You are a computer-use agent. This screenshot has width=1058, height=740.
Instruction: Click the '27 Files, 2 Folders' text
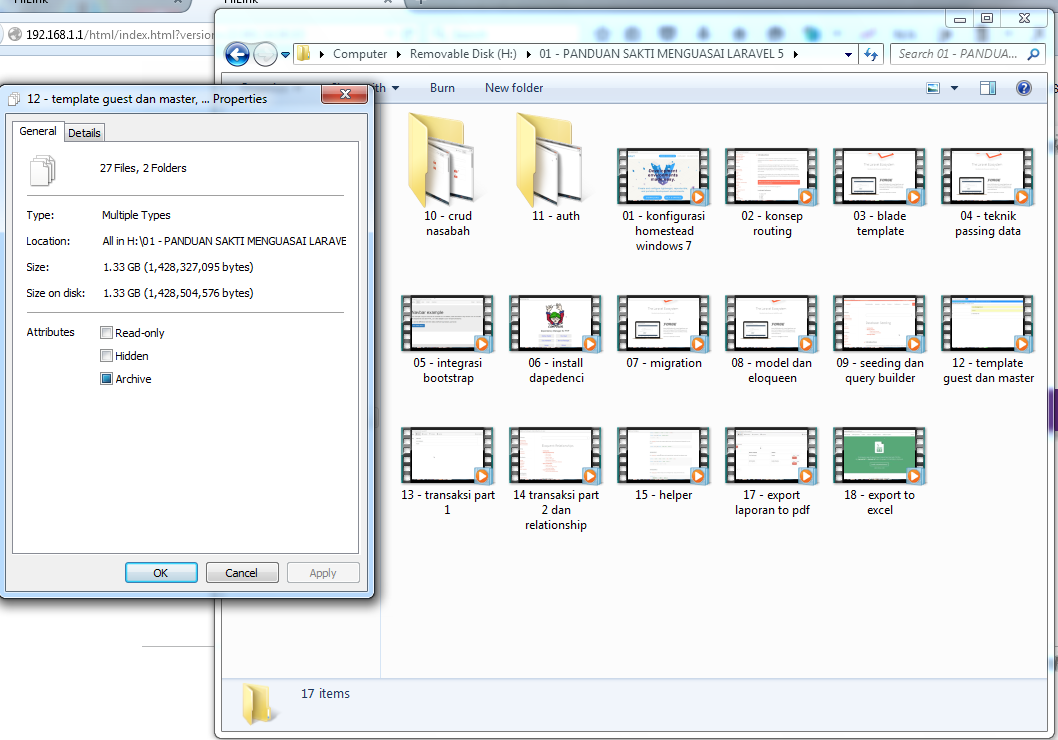(x=143, y=168)
